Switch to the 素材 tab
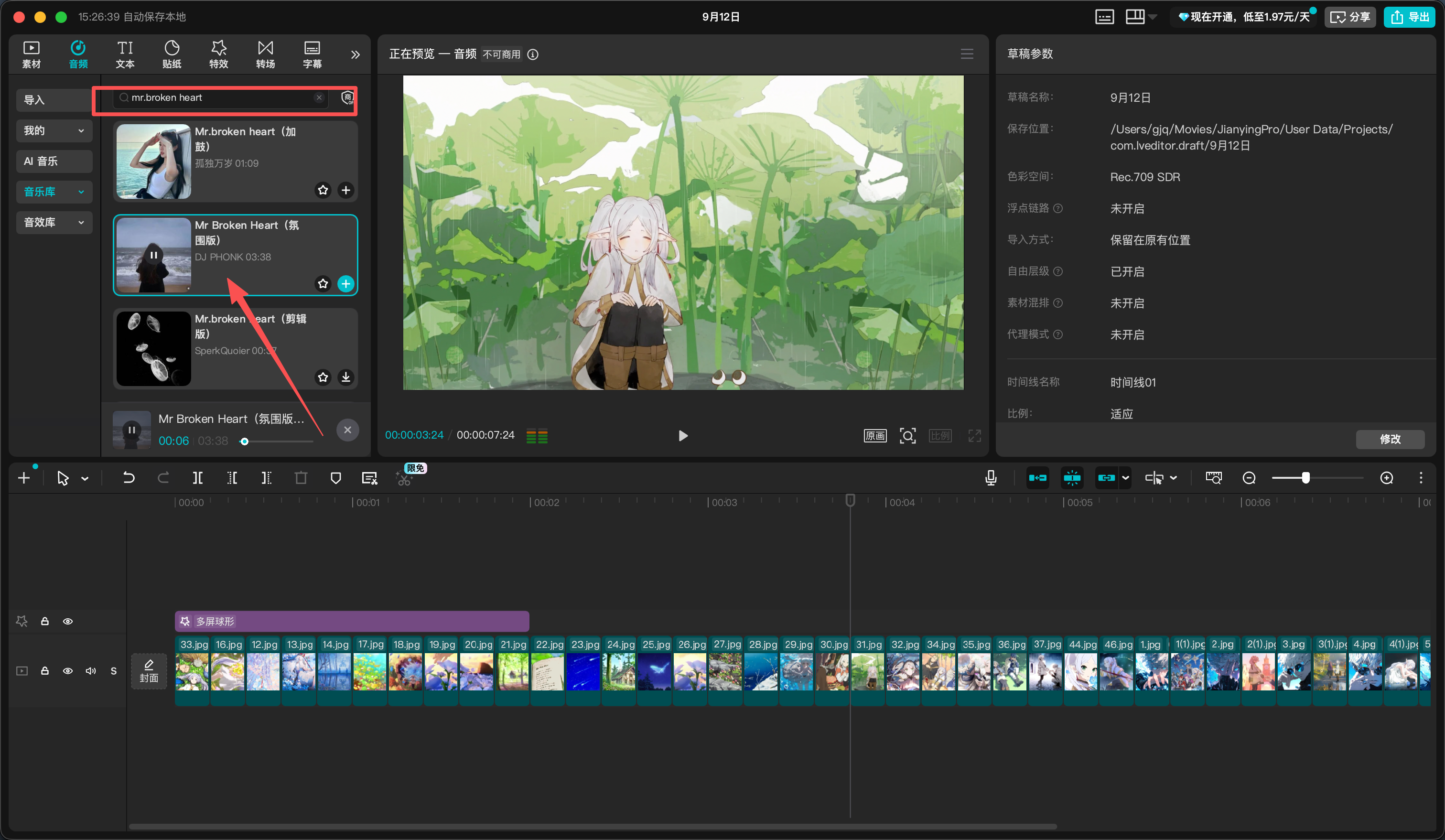Image resolution: width=1445 pixels, height=840 pixels. [31, 54]
